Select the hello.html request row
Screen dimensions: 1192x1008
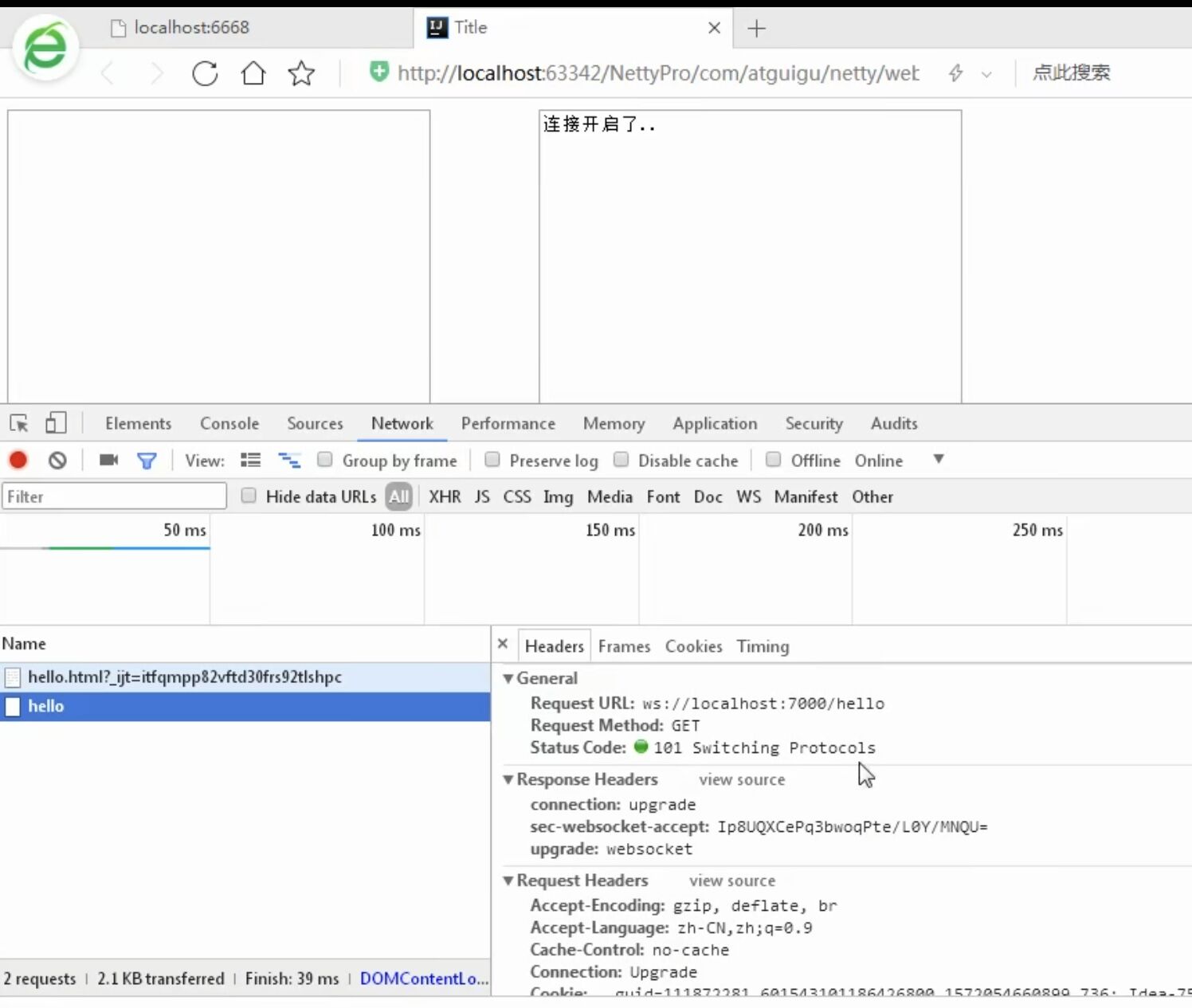245,677
